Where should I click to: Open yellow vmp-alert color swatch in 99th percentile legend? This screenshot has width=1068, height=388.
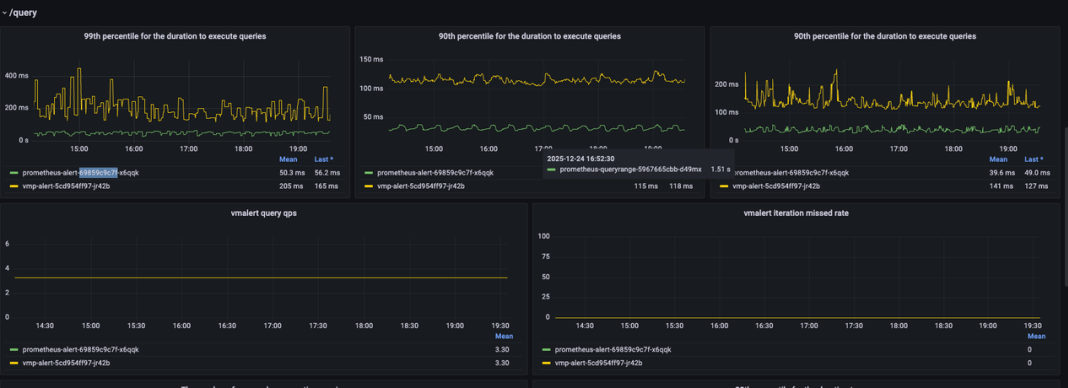[x=14, y=186]
